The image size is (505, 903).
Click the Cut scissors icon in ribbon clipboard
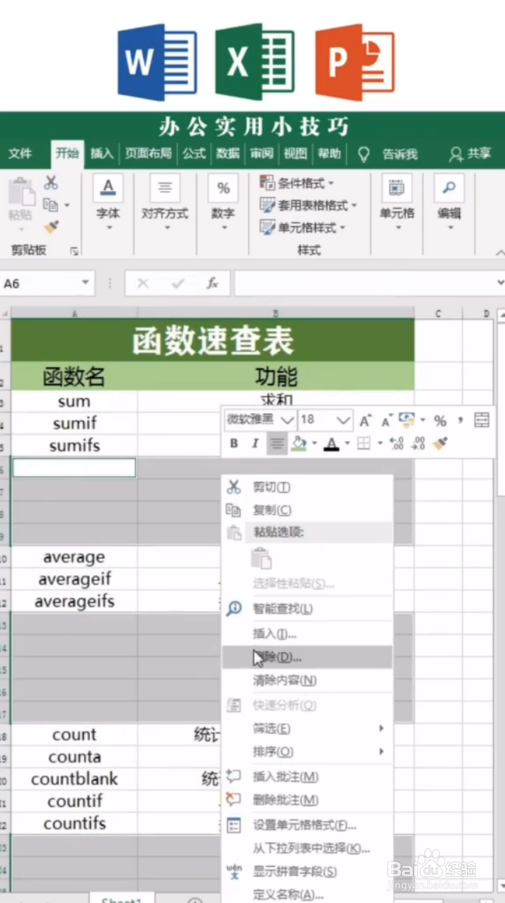point(51,183)
